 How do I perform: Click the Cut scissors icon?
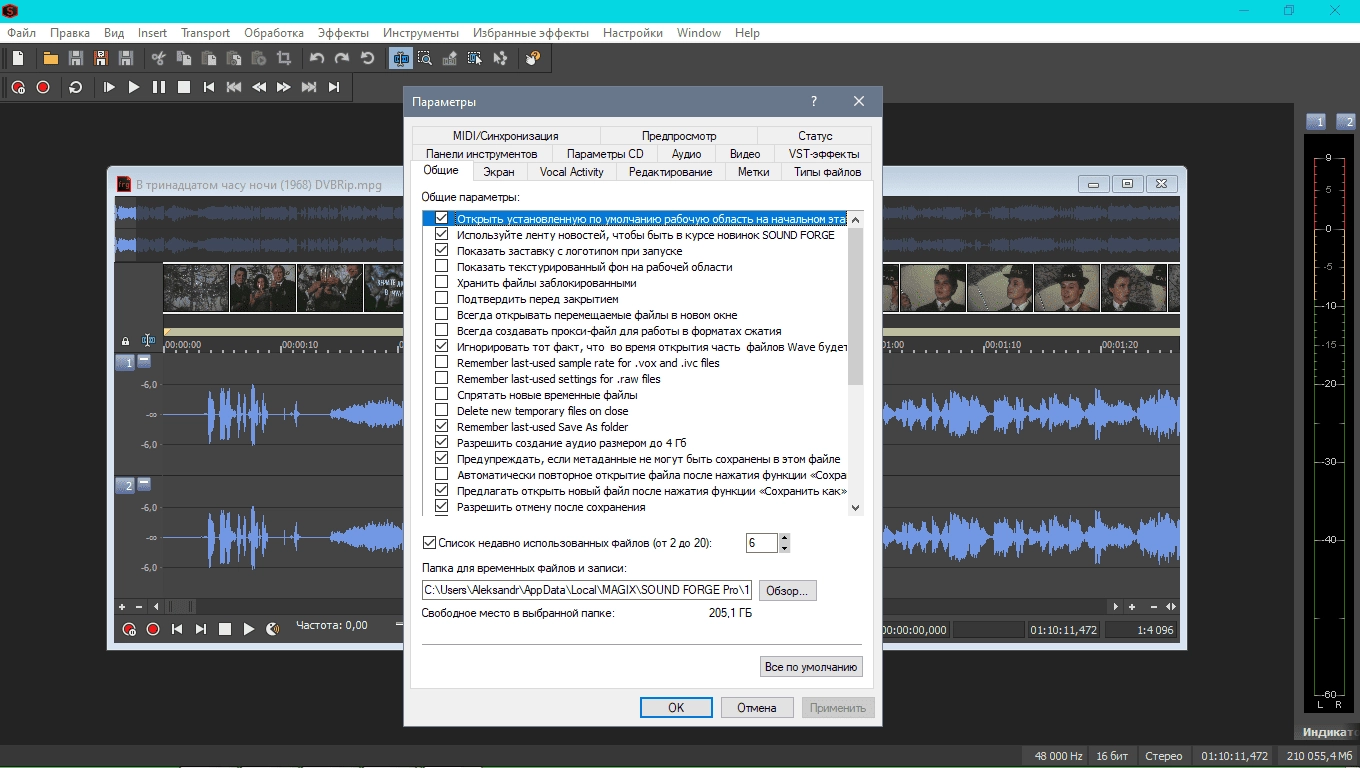(158, 58)
